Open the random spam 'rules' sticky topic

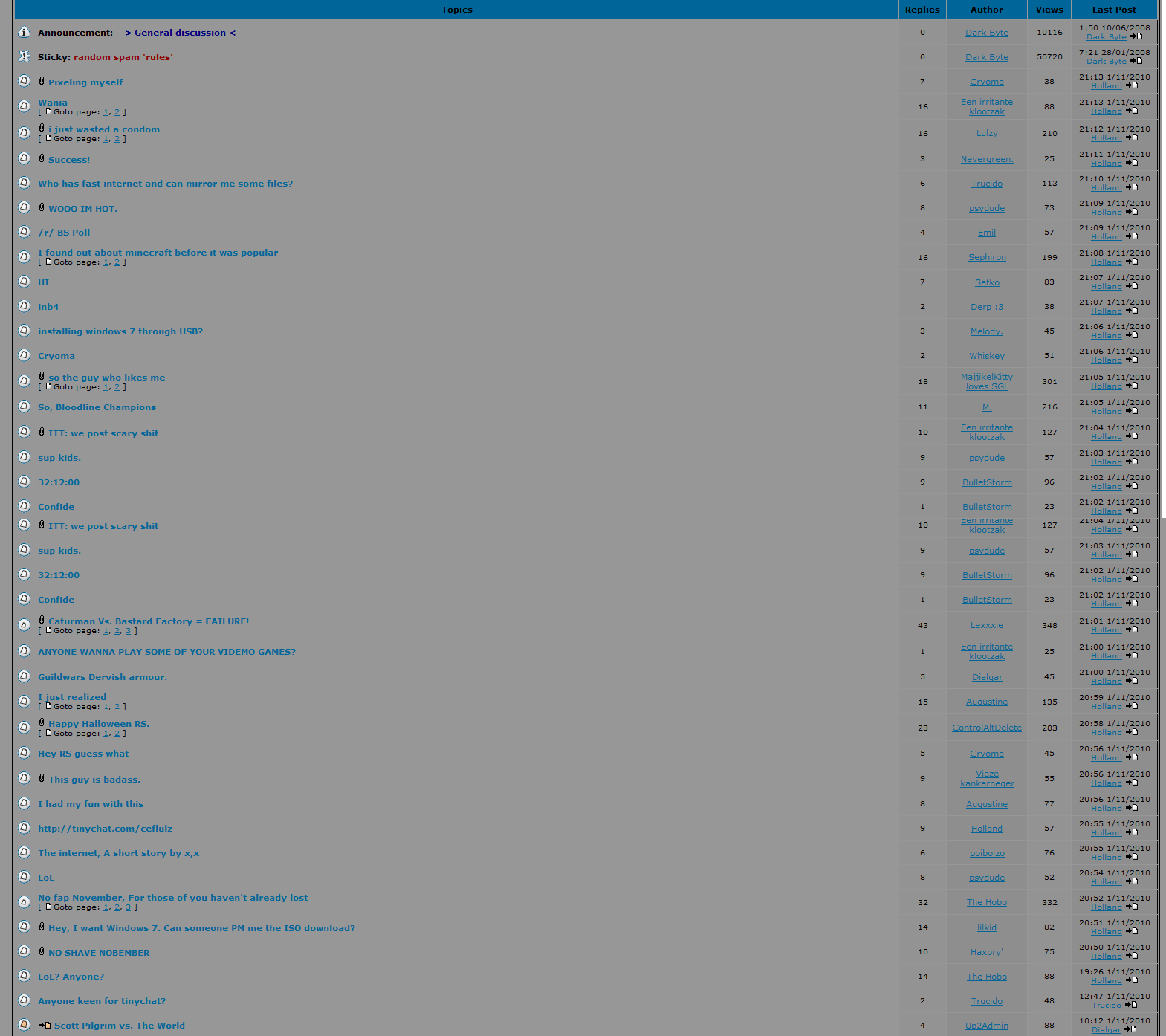(123, 57)
